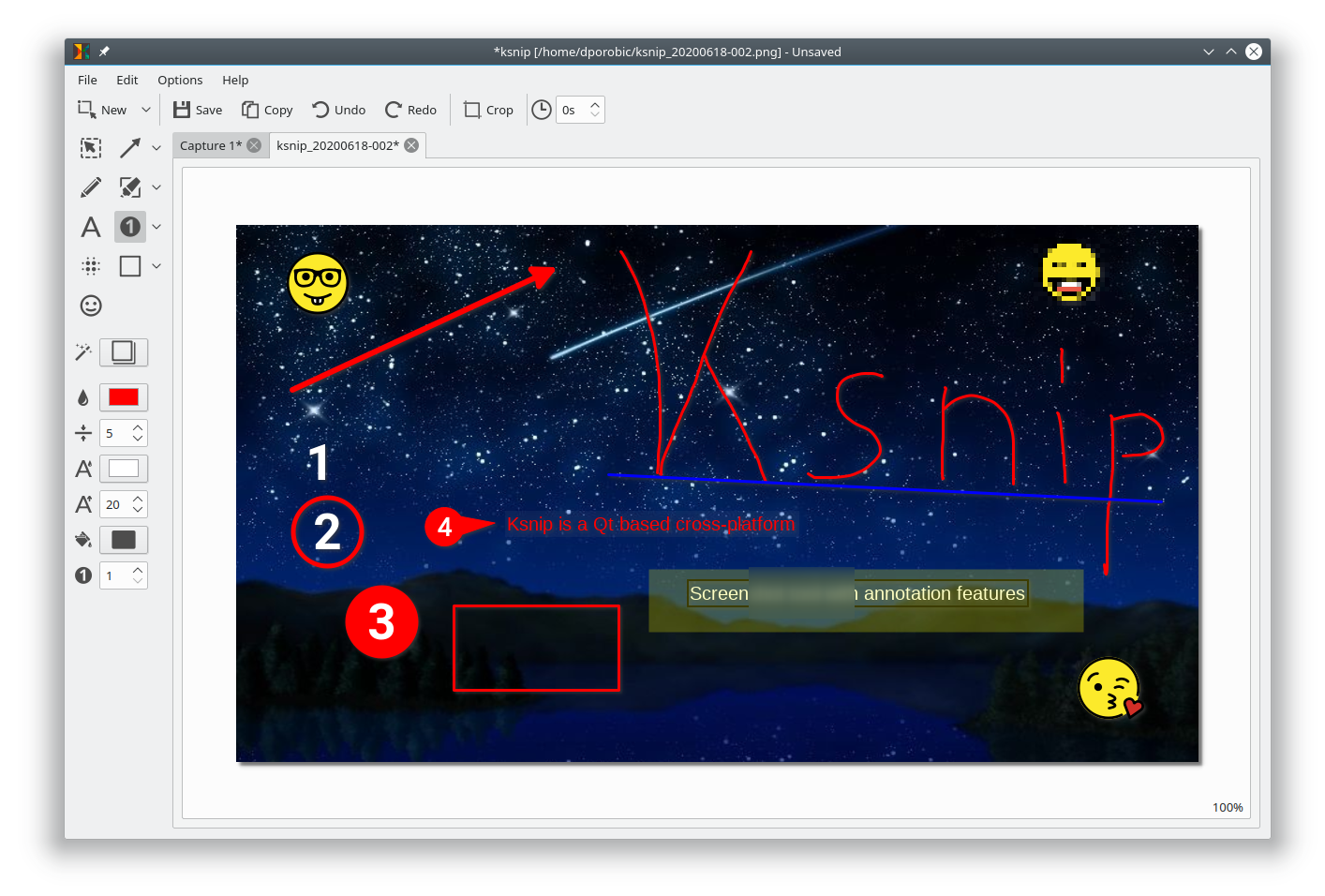Increase the line width value
This screenshot has width=1325, height=896.
(x=138, y=427)
